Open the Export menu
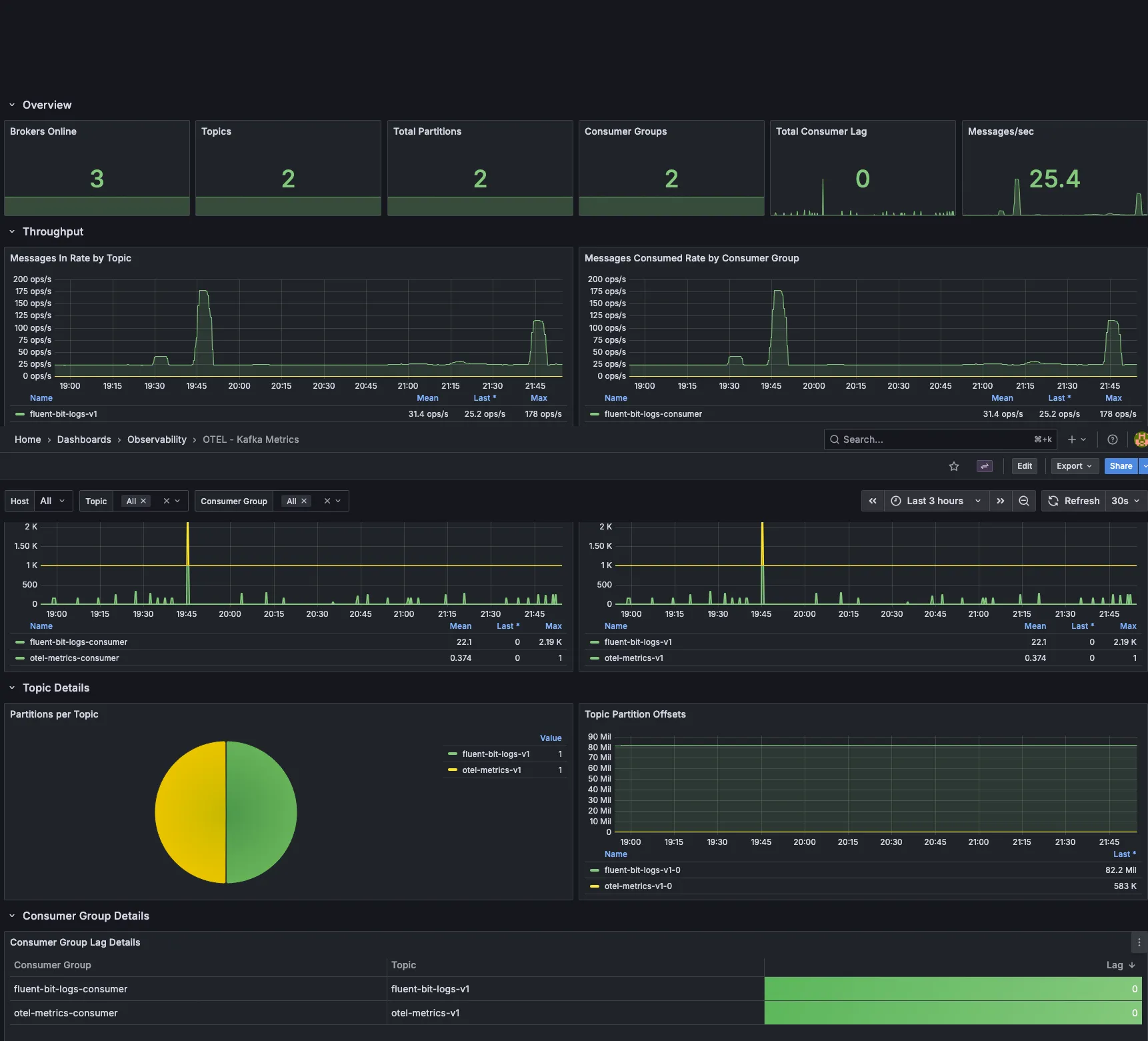 [1074, 466]
